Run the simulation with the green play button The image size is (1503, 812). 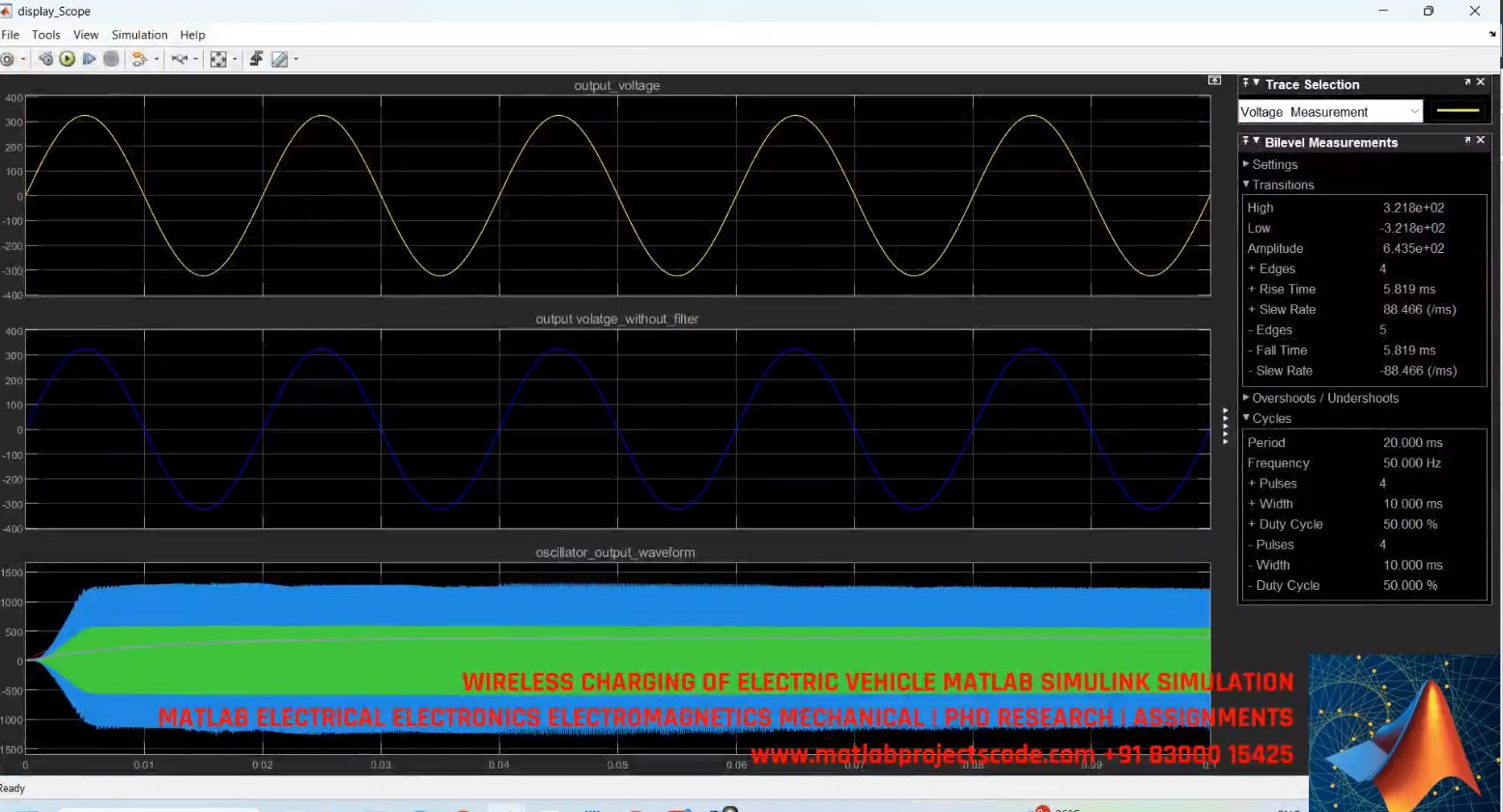click(x=67, y=59)
